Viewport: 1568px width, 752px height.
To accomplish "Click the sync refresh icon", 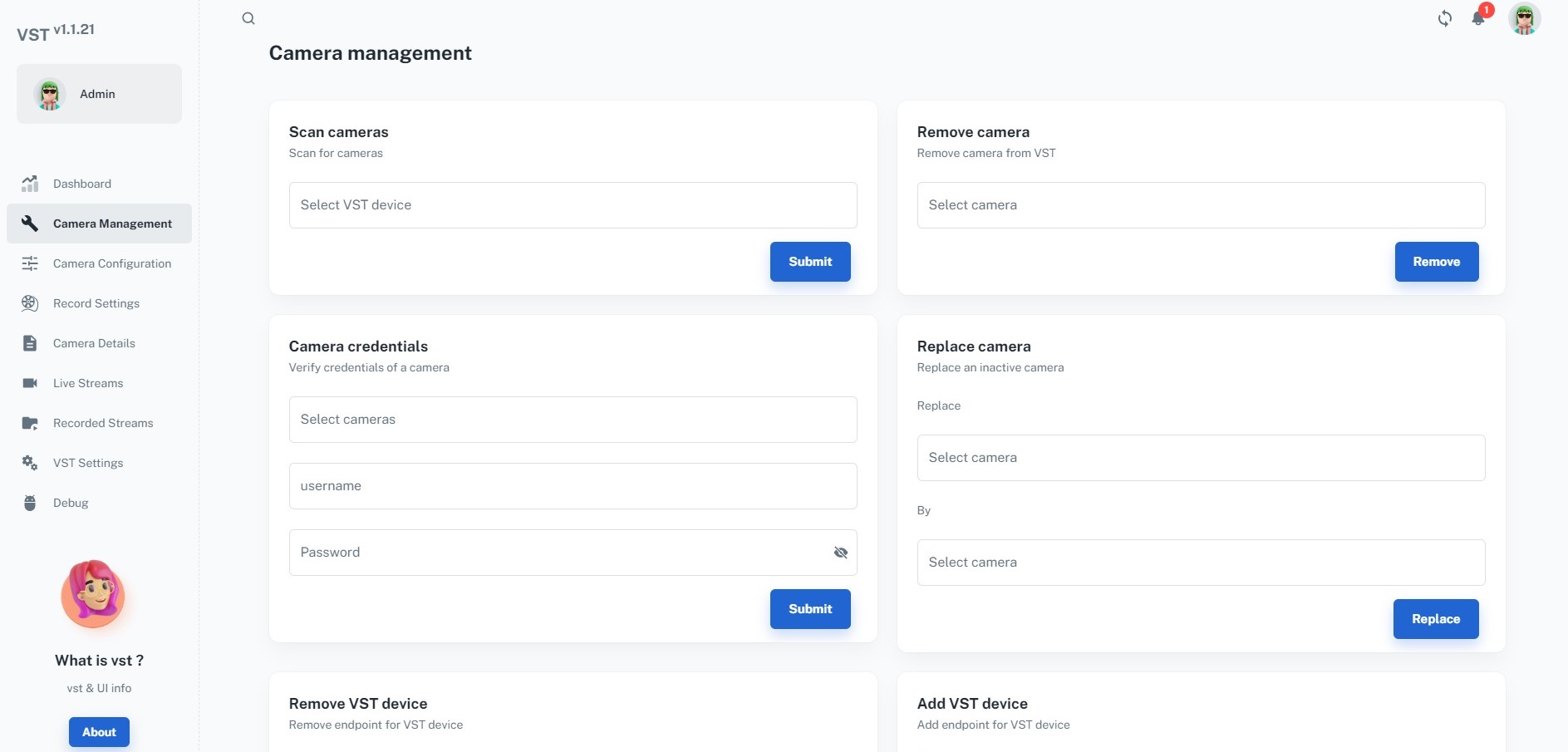I will coord(1445,18).
